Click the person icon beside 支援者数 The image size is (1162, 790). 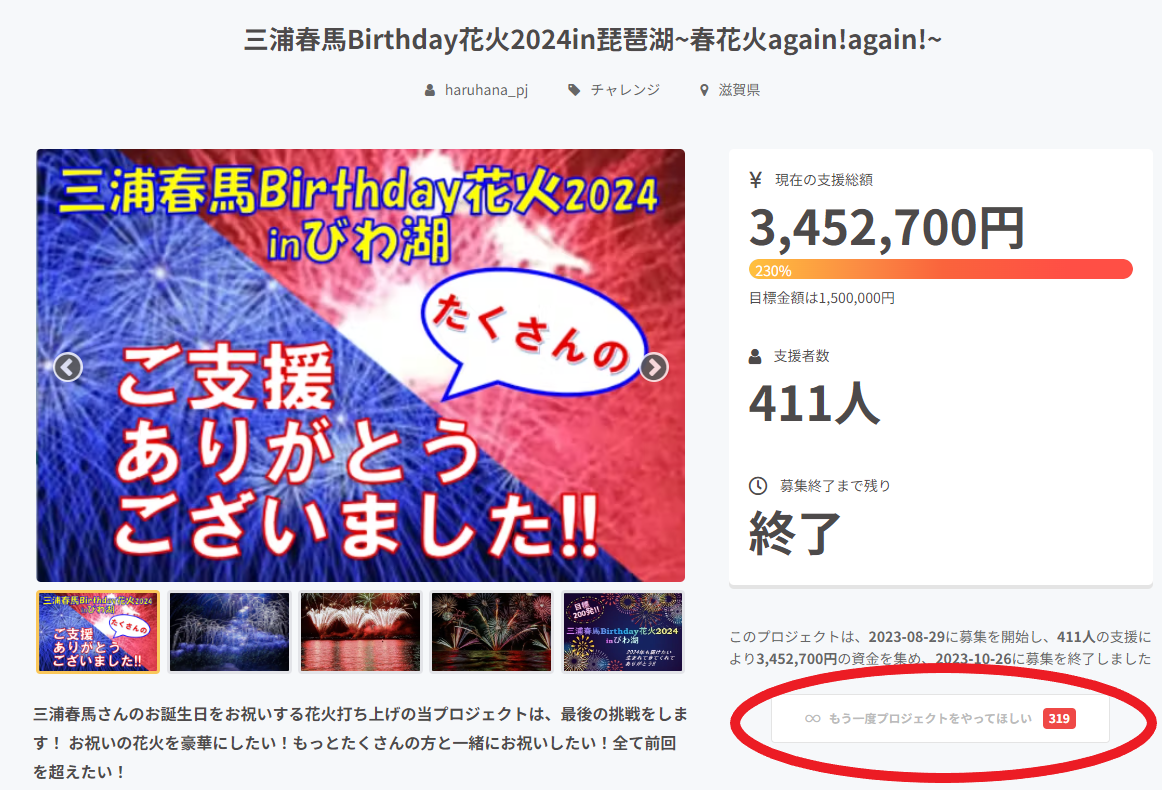coord(755,356)
